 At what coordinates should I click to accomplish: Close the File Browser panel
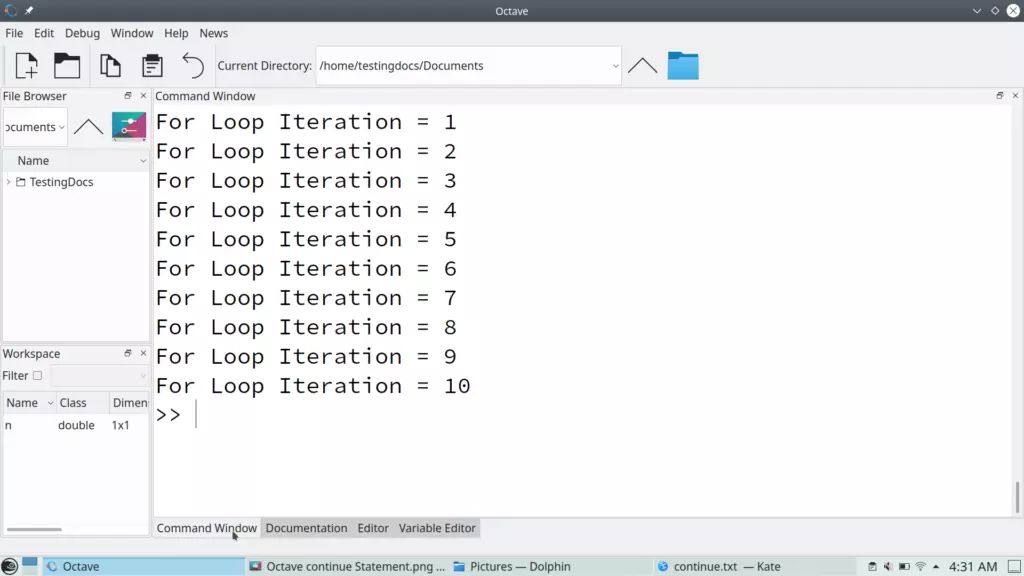point(144,95)
